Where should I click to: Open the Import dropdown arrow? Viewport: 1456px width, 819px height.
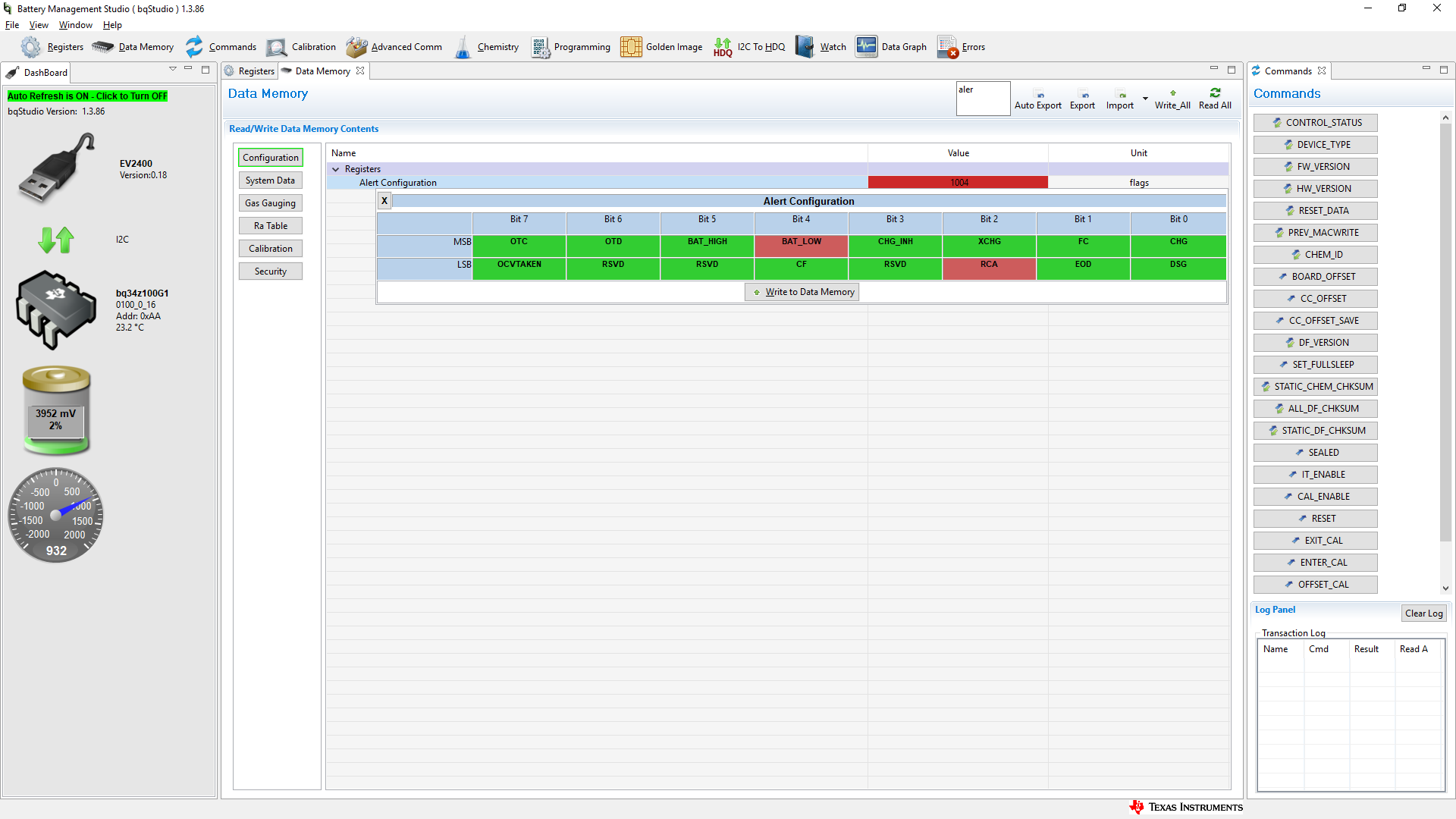(1145, 99)
